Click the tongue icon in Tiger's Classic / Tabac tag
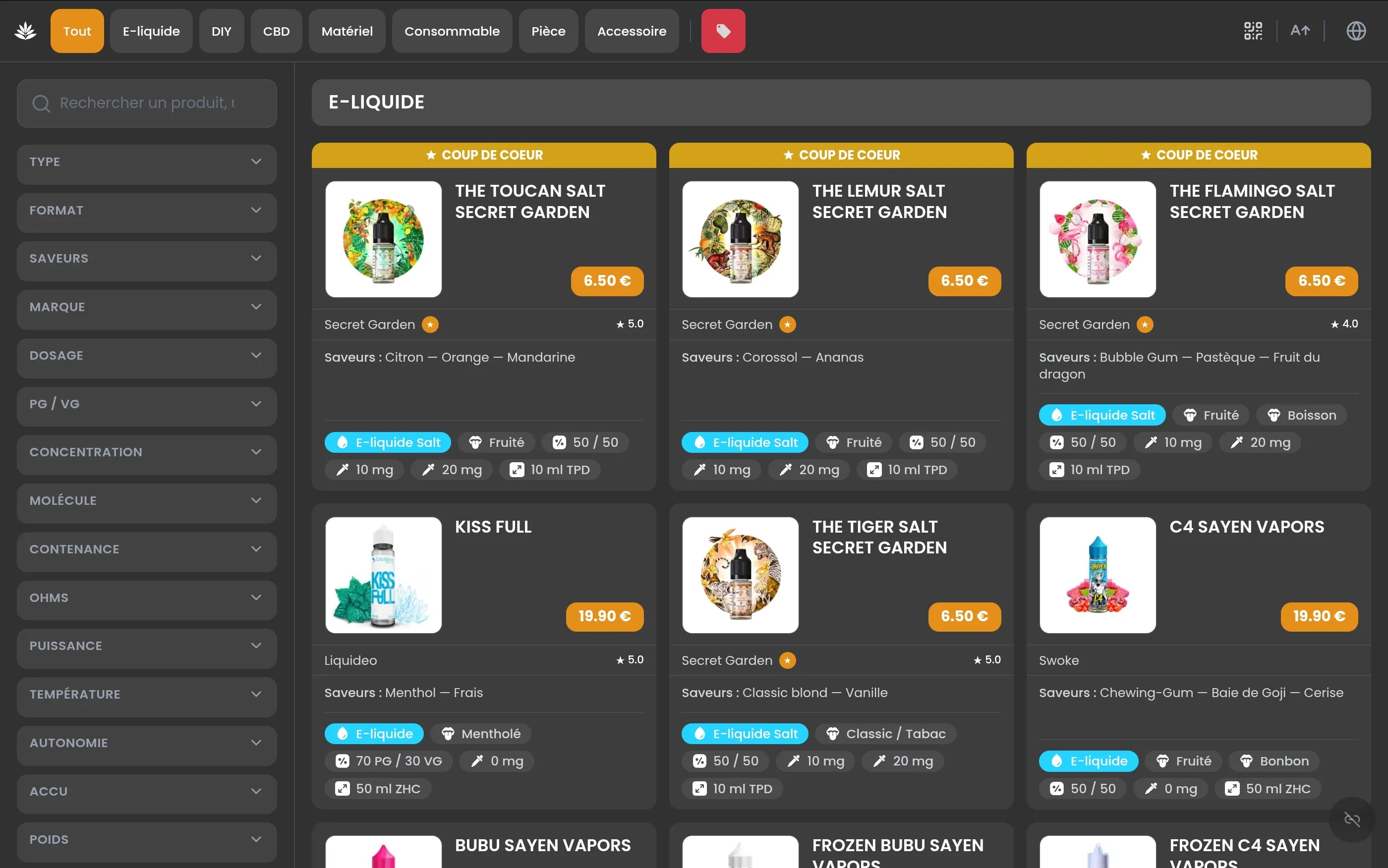This screenshot has height=868, width=1388. click(833, 734)
